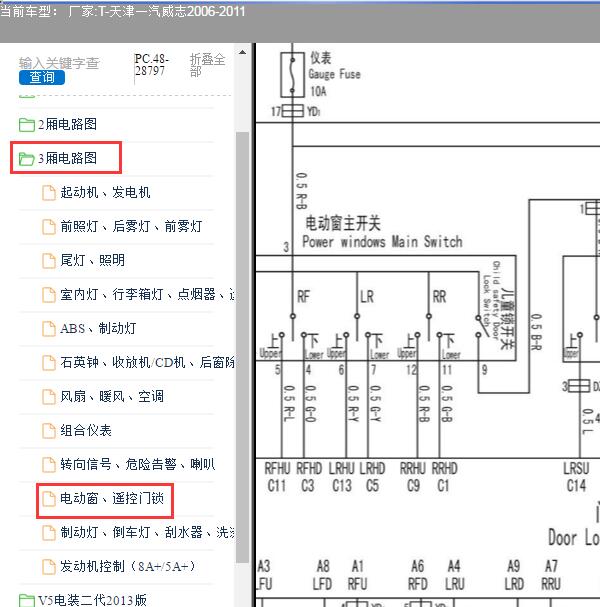Open 组合仪表 diagram
This screenshot has width=600, height=607.
(x=86, y=431)
